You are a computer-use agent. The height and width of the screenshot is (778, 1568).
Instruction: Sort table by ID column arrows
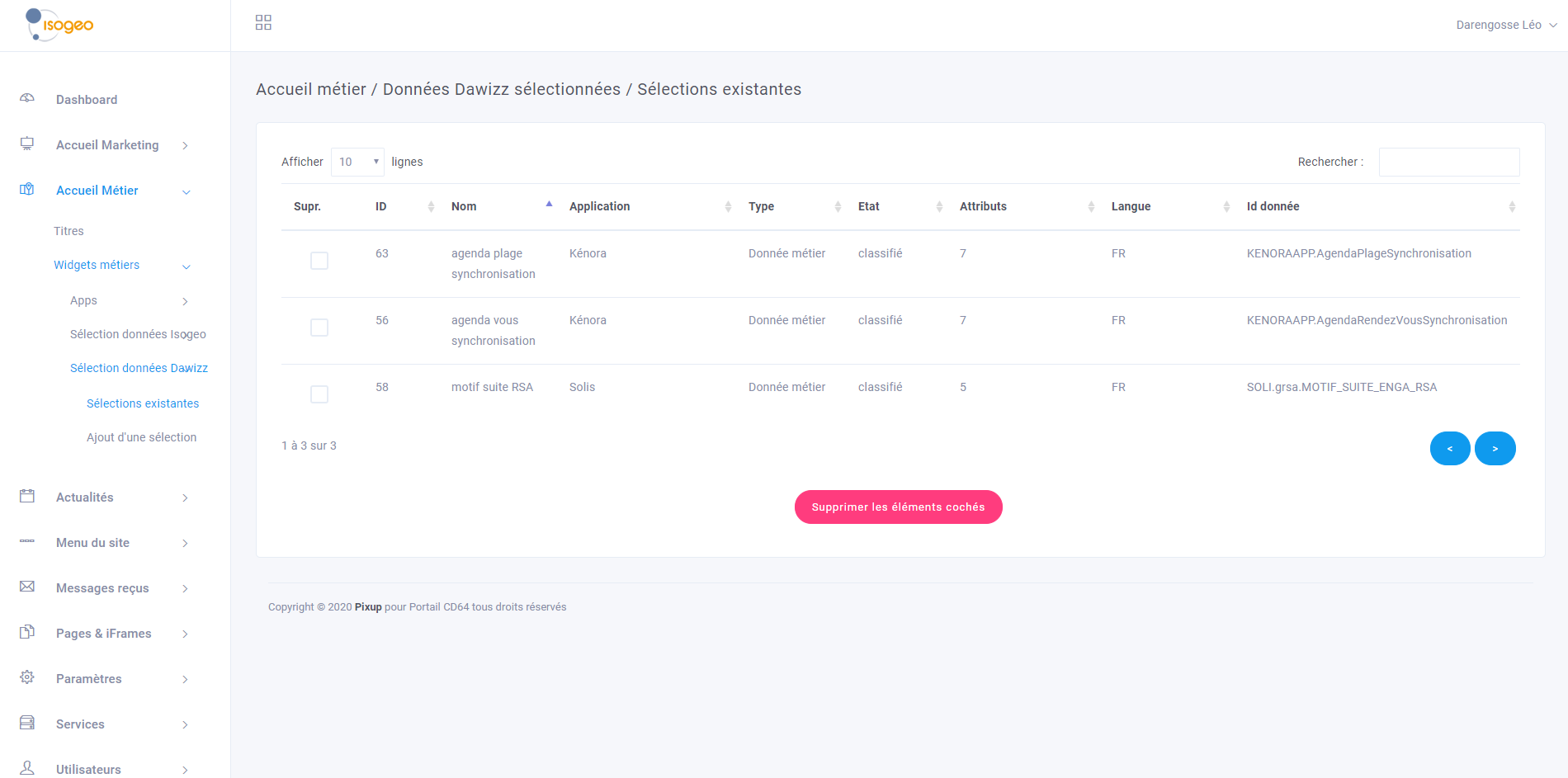[431, 206]
